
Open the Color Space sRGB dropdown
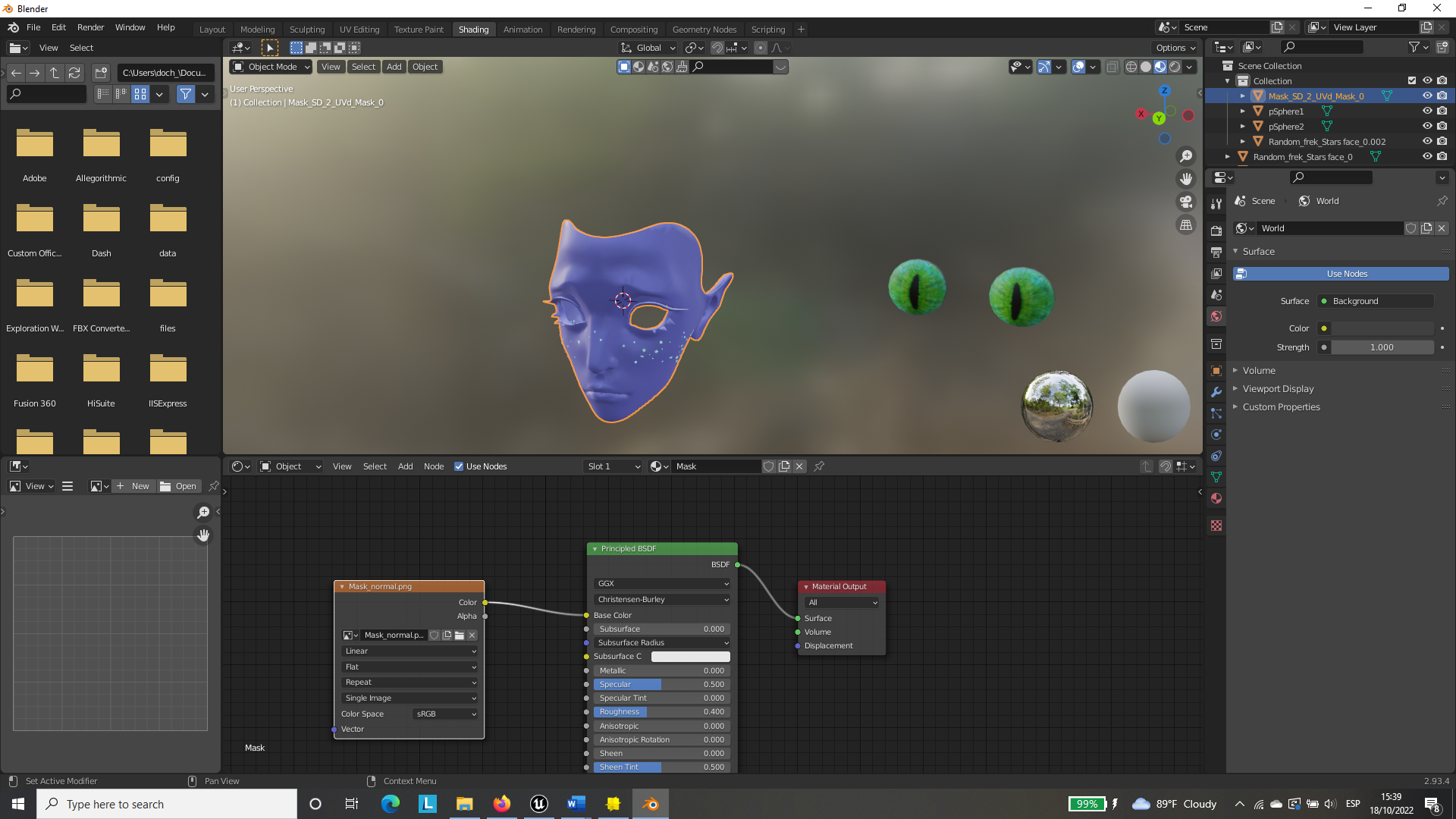446,714
